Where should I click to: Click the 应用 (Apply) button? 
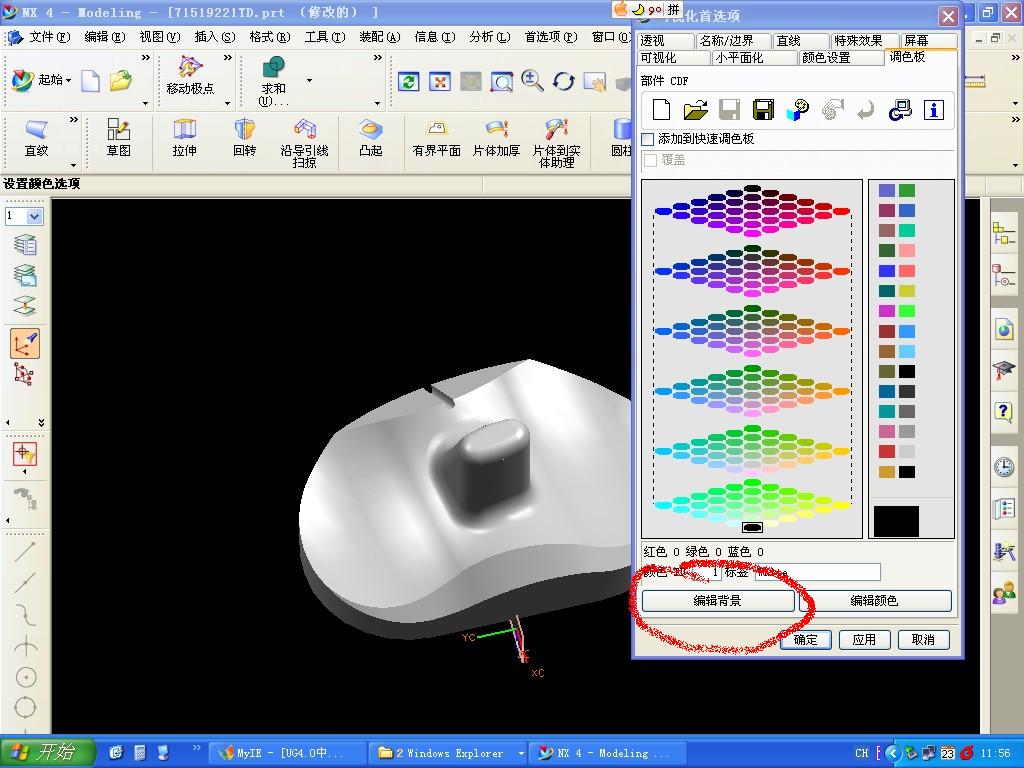click(864, 640)
